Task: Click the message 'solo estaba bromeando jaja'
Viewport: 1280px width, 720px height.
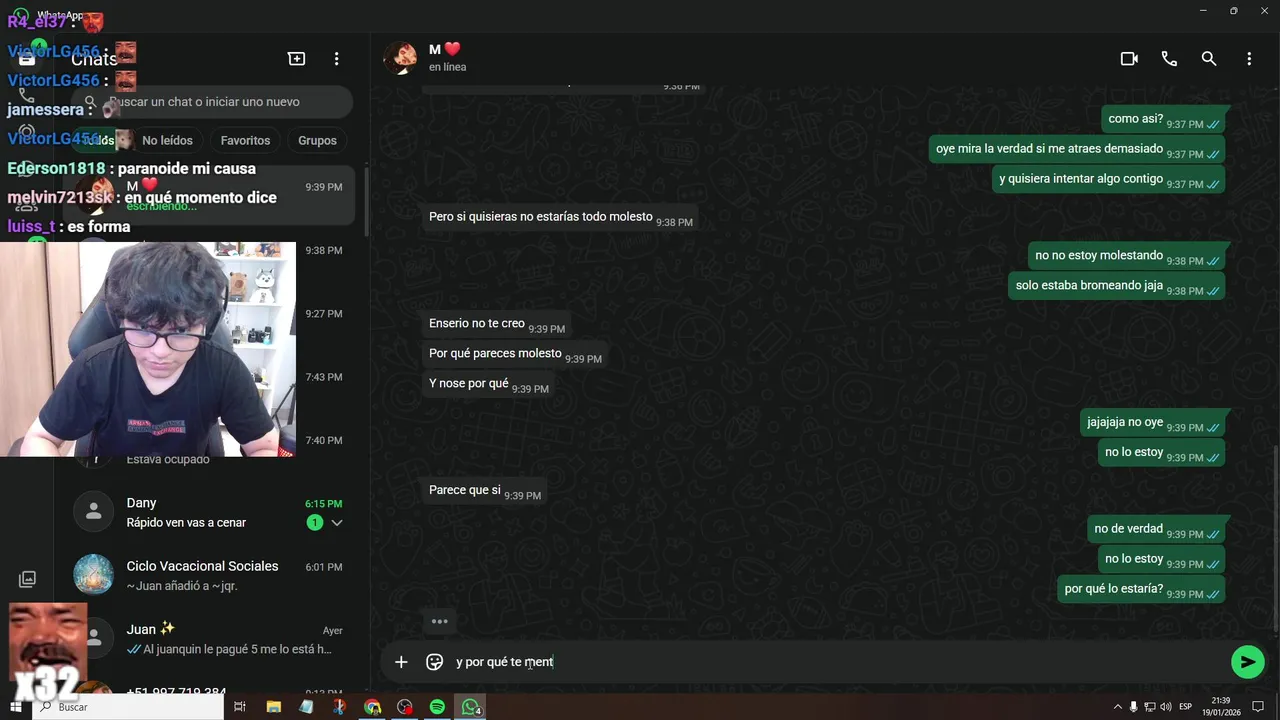Action: coord(1117,286)
